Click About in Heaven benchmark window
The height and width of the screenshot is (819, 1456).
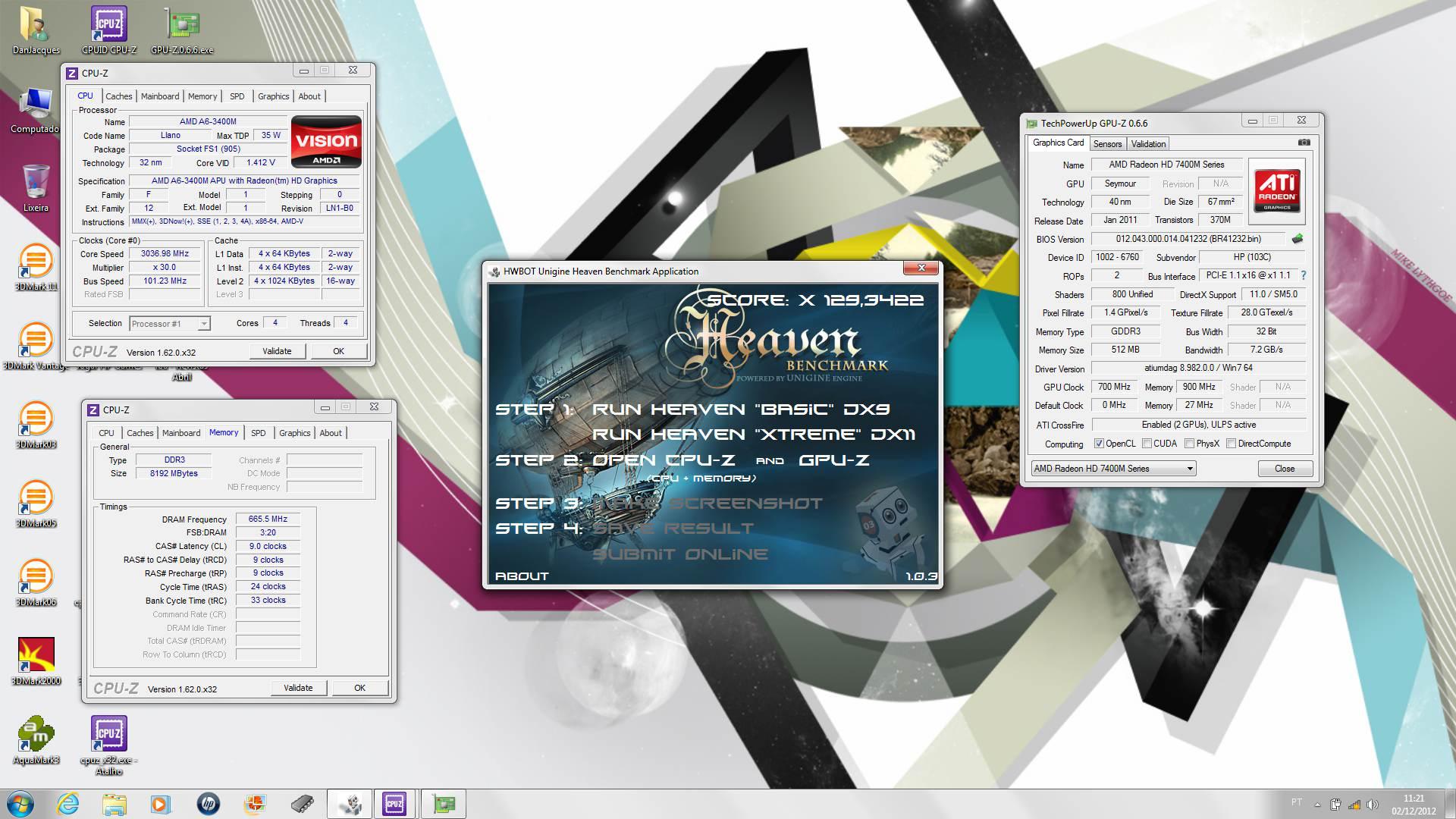pyautogui.click(x=522, y=576)
